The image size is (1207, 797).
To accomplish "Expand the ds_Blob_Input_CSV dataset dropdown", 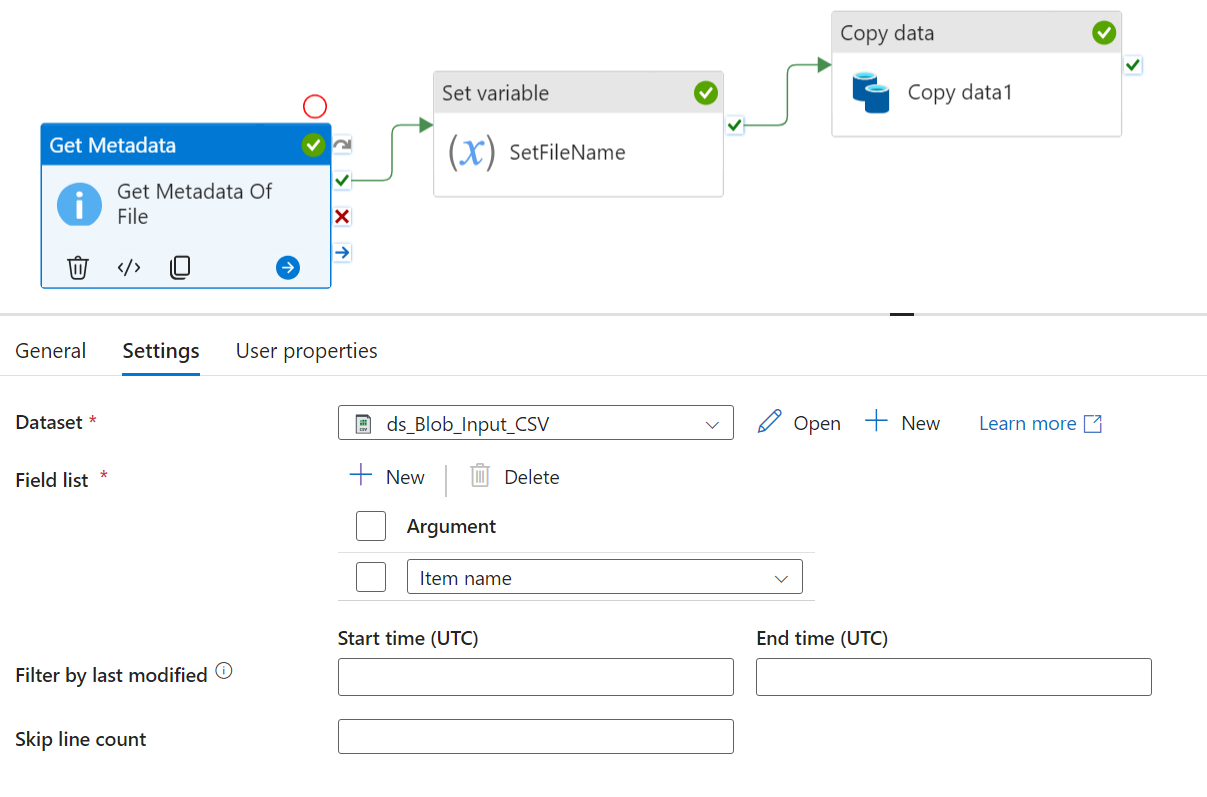I will click(x=712, y=424).
